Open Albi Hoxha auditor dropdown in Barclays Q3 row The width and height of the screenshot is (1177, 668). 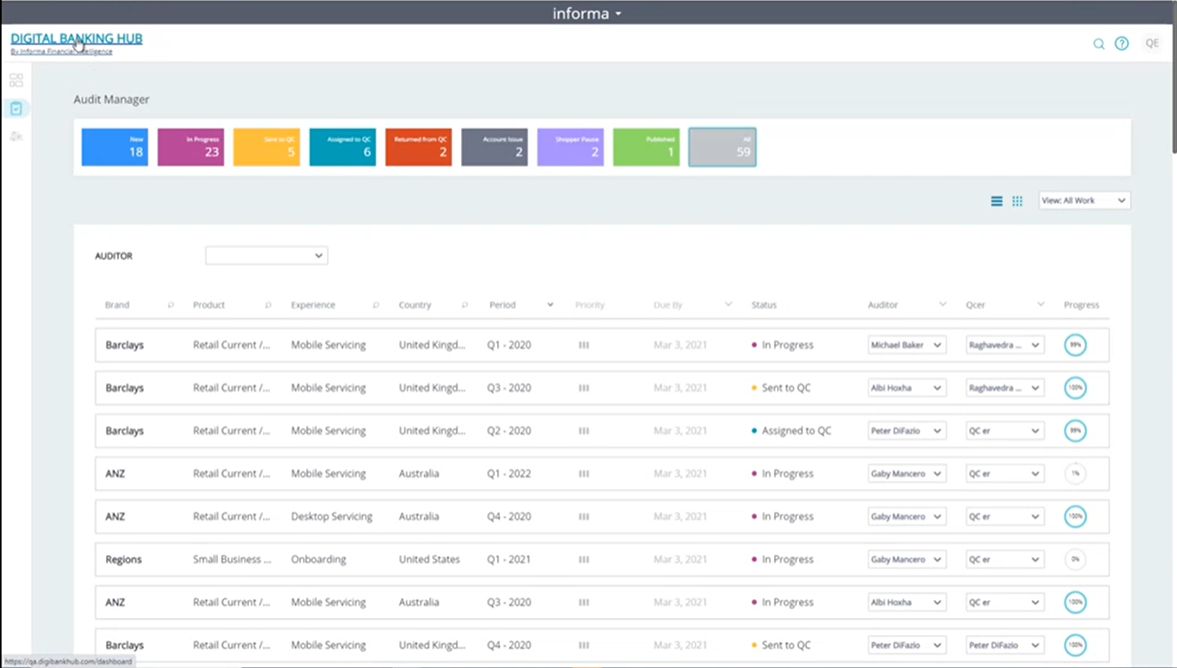click(907, 388)
